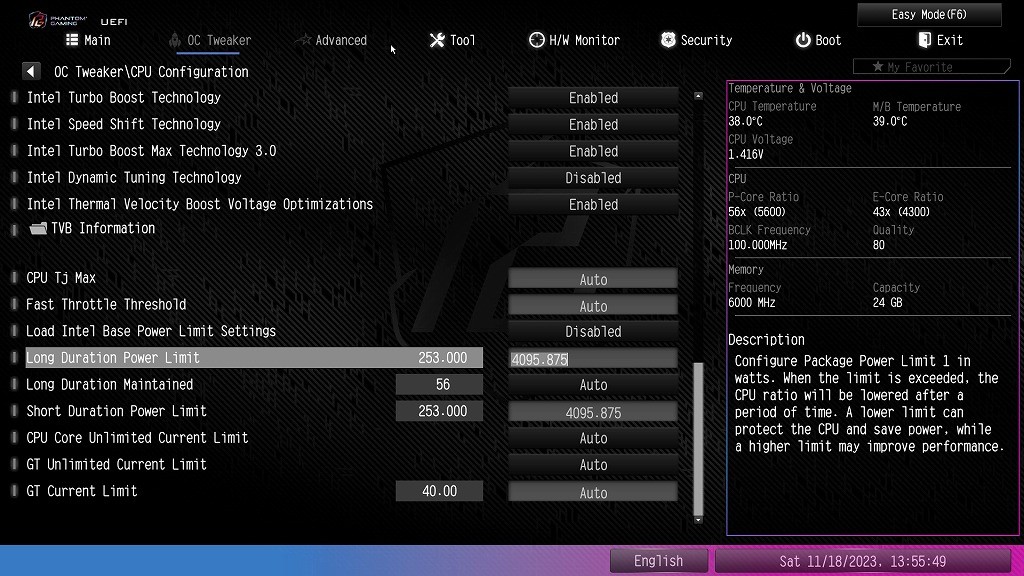Click the settings list scrollbar thumb
The height and width of the screenshot is (576, 1024).
698,439
